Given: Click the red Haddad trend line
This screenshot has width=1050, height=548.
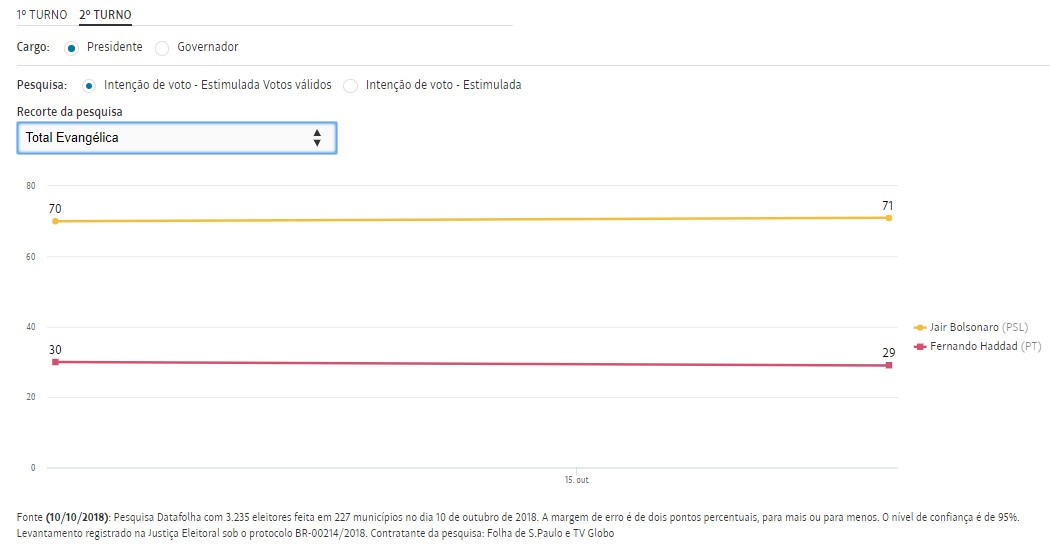Looking at the screenshot, I should point(470,363).
